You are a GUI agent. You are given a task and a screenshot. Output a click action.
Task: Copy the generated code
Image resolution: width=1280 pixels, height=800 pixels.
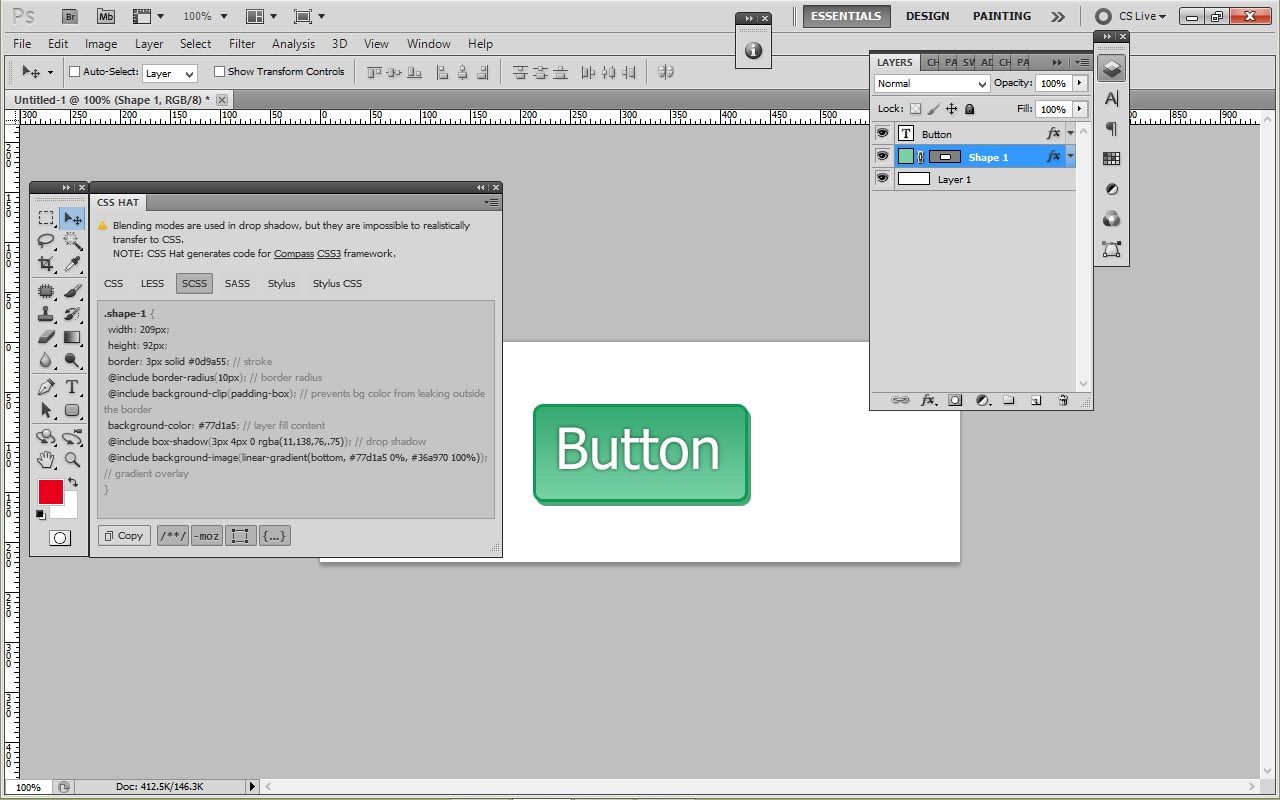(x=124, y=536)
